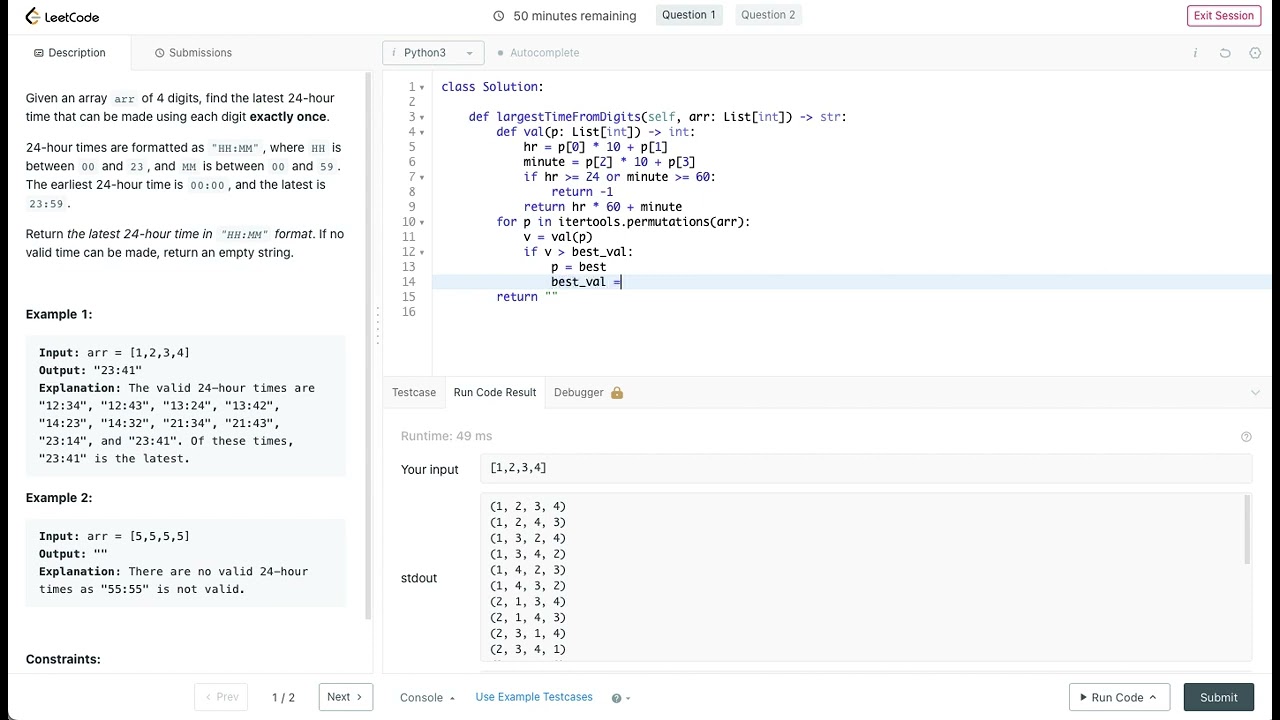Click the 'return ""' line 15 in editor

click(x=527, y=298)
